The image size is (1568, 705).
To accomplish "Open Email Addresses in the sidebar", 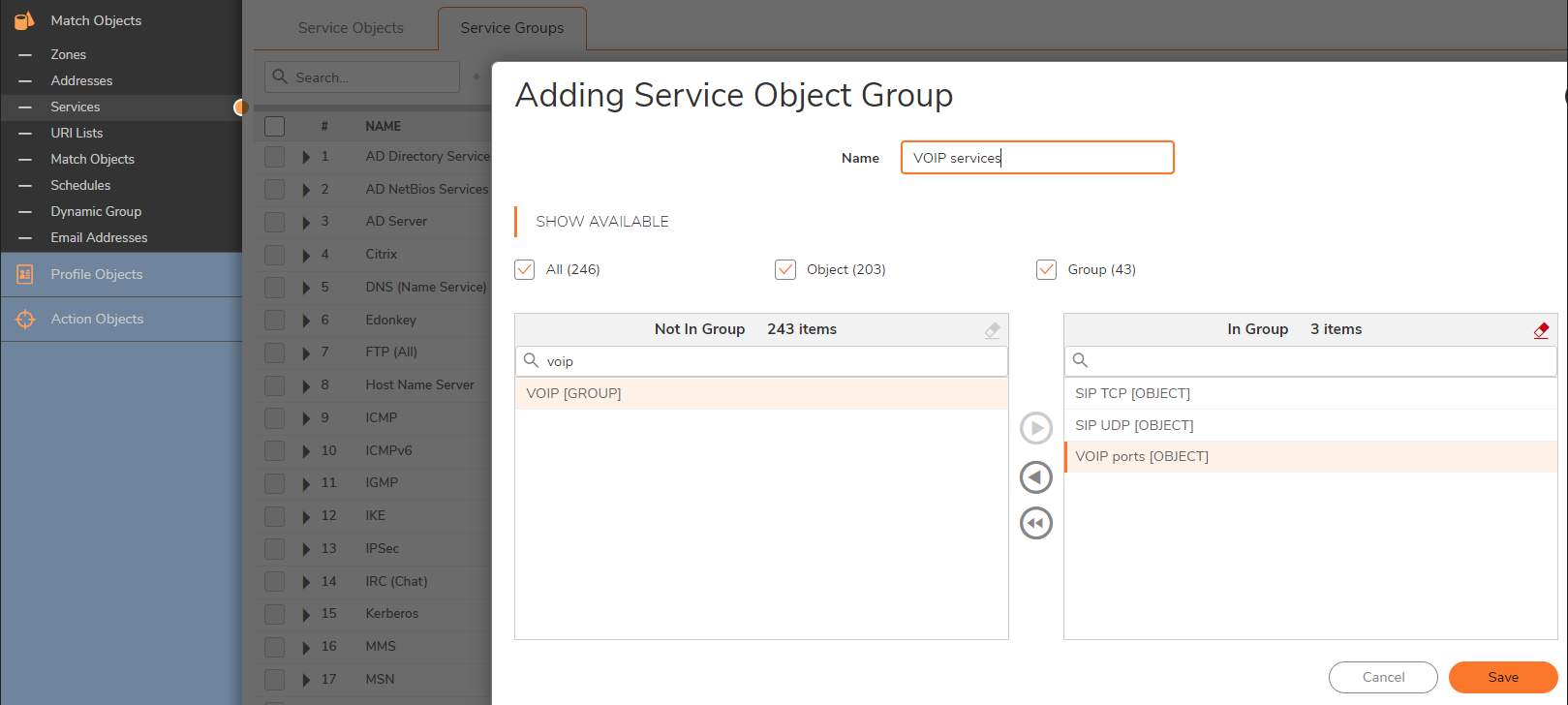I will [99, 237].
